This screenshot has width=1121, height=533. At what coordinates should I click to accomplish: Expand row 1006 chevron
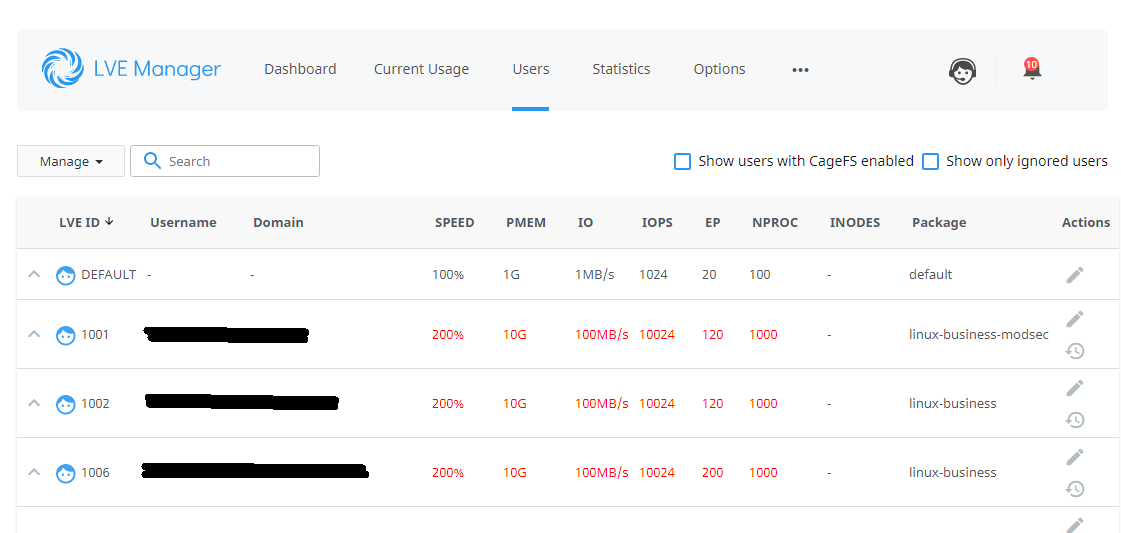coord(34,472)
